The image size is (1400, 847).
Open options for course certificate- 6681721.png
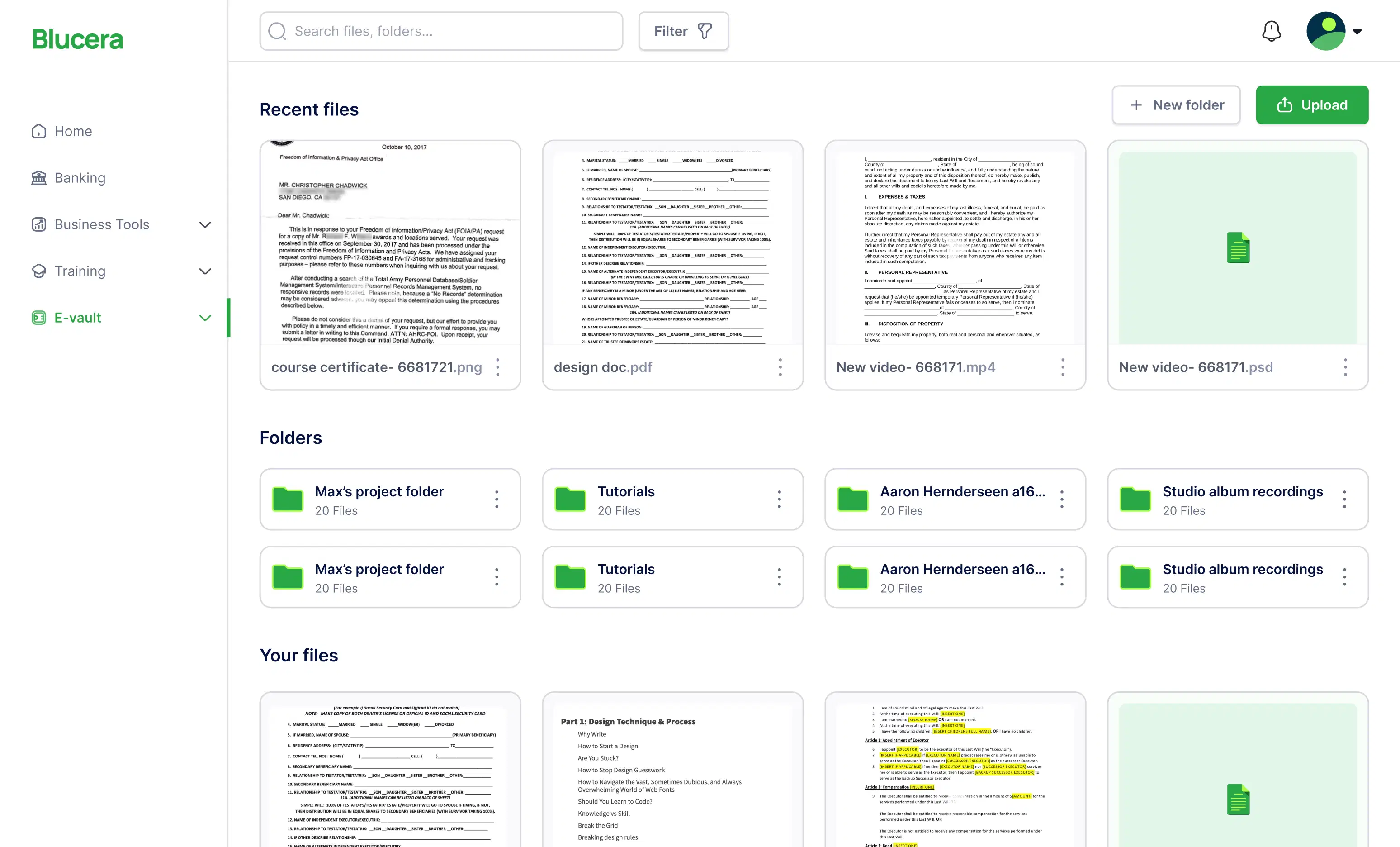[x=498, y=367]
